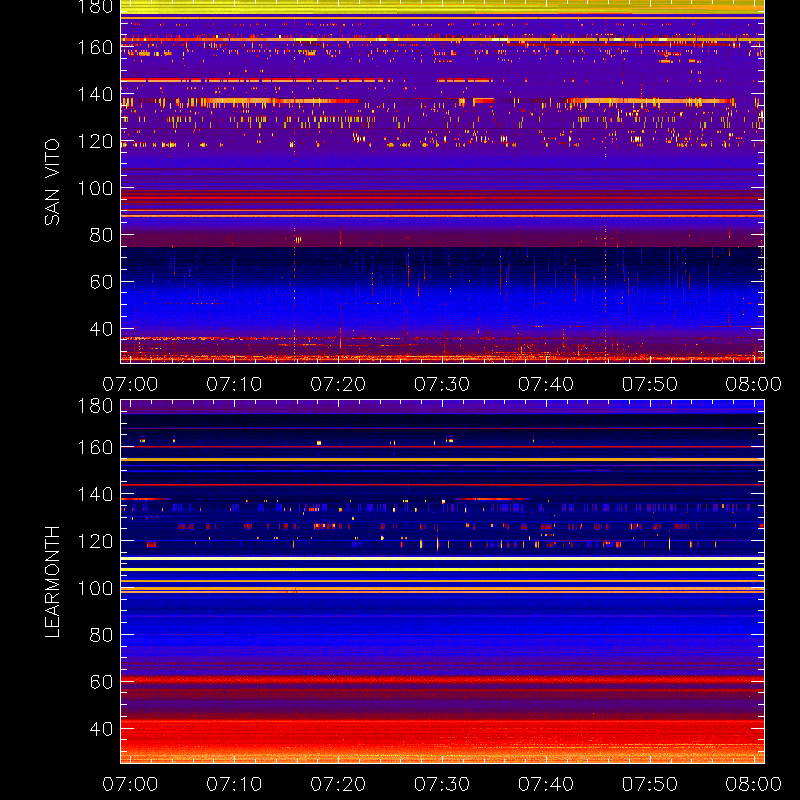Click 07:30 under the San Vito spectrogram

(x=442, y=384)
